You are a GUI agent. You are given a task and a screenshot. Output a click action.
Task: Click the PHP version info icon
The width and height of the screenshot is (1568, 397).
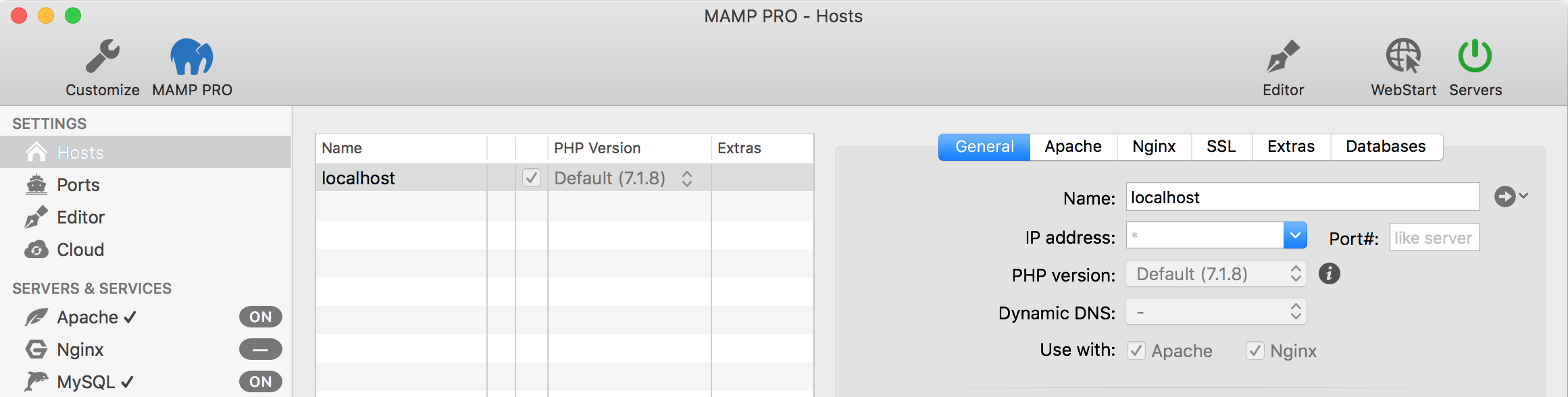click(1329, 273)
